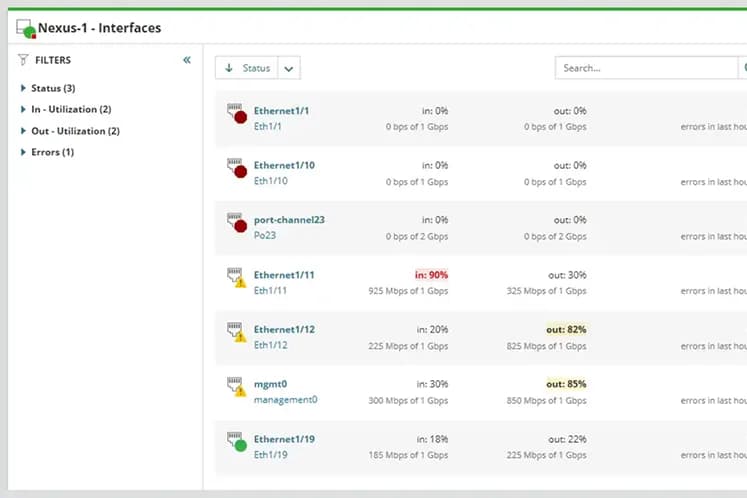Expand the Out - Utilization (2) filter

click(23, 131)
